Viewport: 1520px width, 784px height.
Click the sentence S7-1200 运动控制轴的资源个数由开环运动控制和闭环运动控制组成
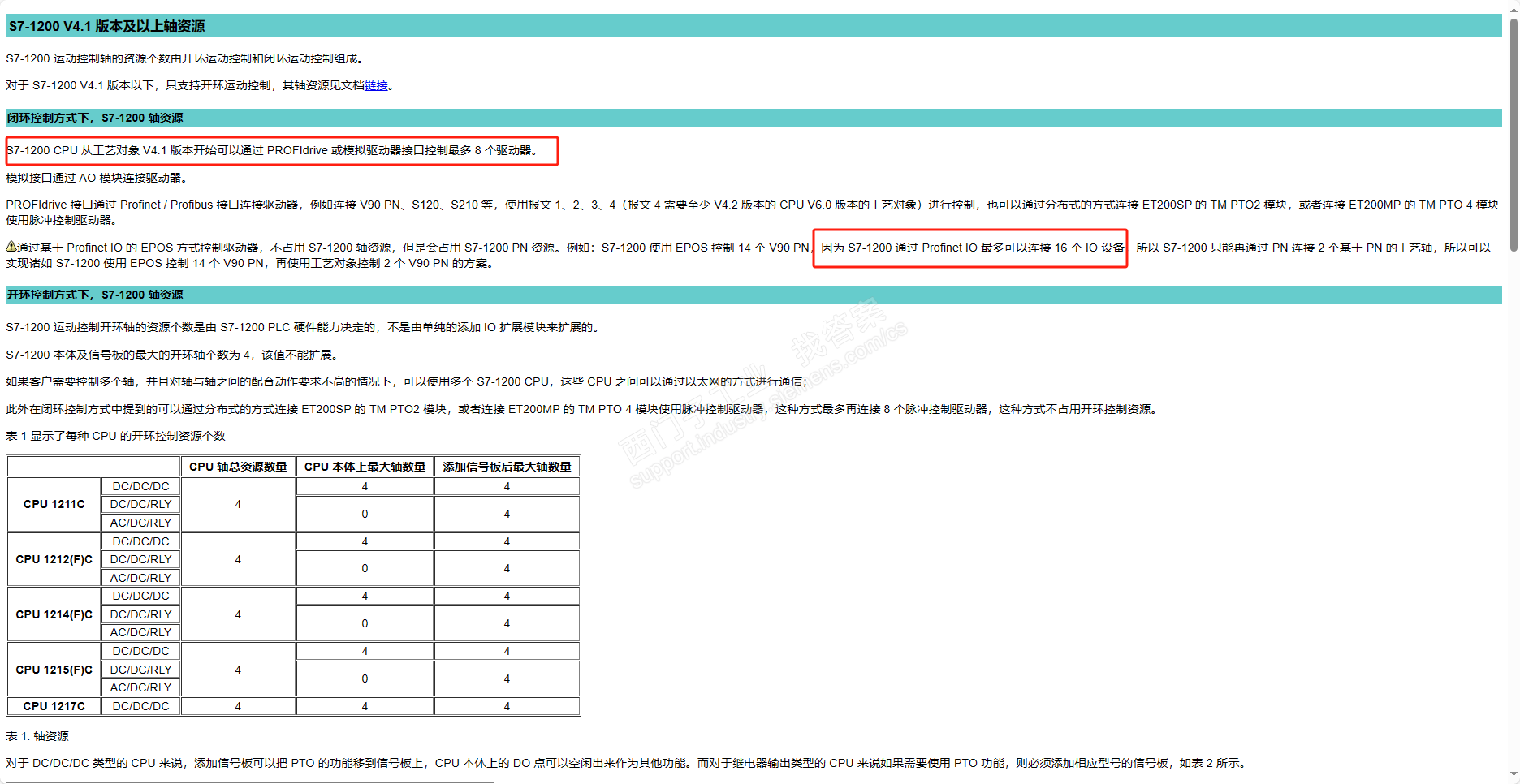(x=184, y=58)
